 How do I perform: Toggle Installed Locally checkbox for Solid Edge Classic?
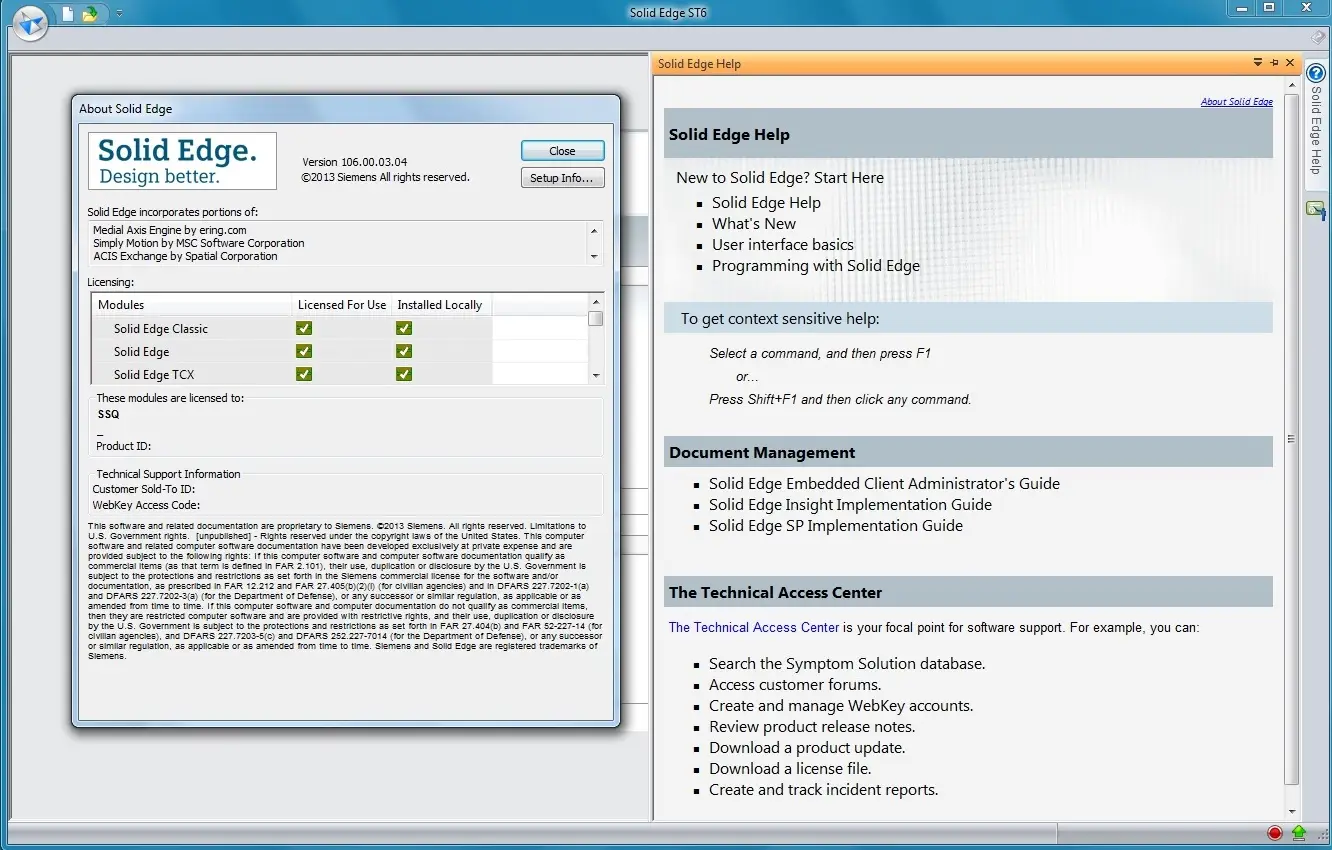pos(404,328)
